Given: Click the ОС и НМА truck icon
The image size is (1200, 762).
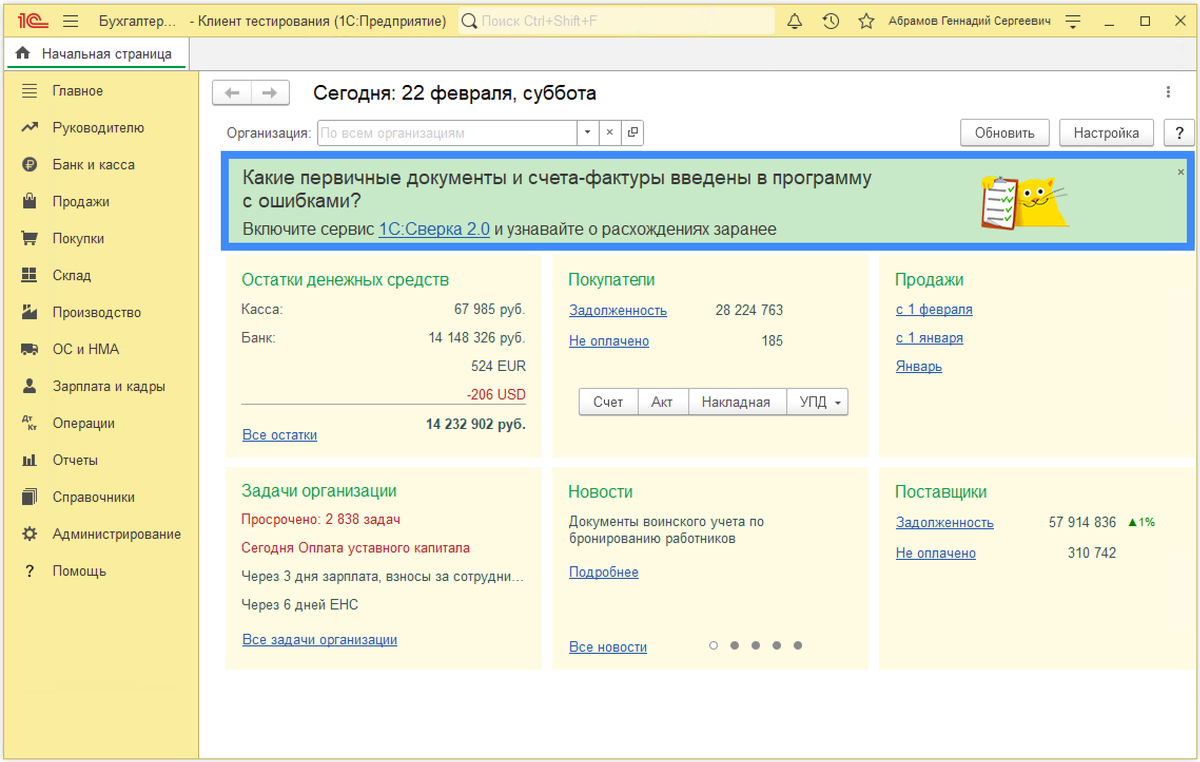Looking at the screenshot, I should tap(30, 349).
